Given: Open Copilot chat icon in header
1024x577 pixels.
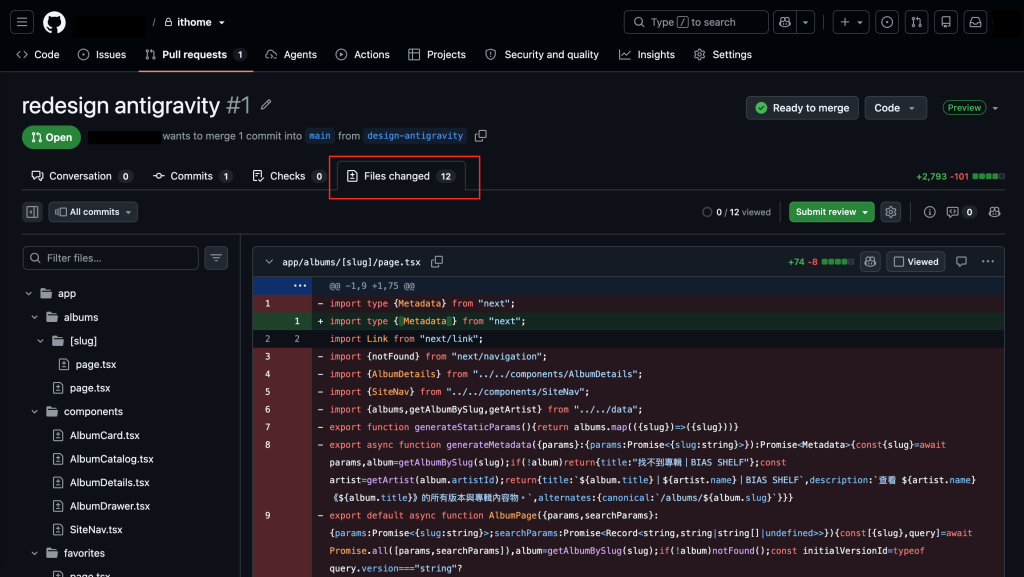Looking at the screenshot, I should click(x=785, y=22).
